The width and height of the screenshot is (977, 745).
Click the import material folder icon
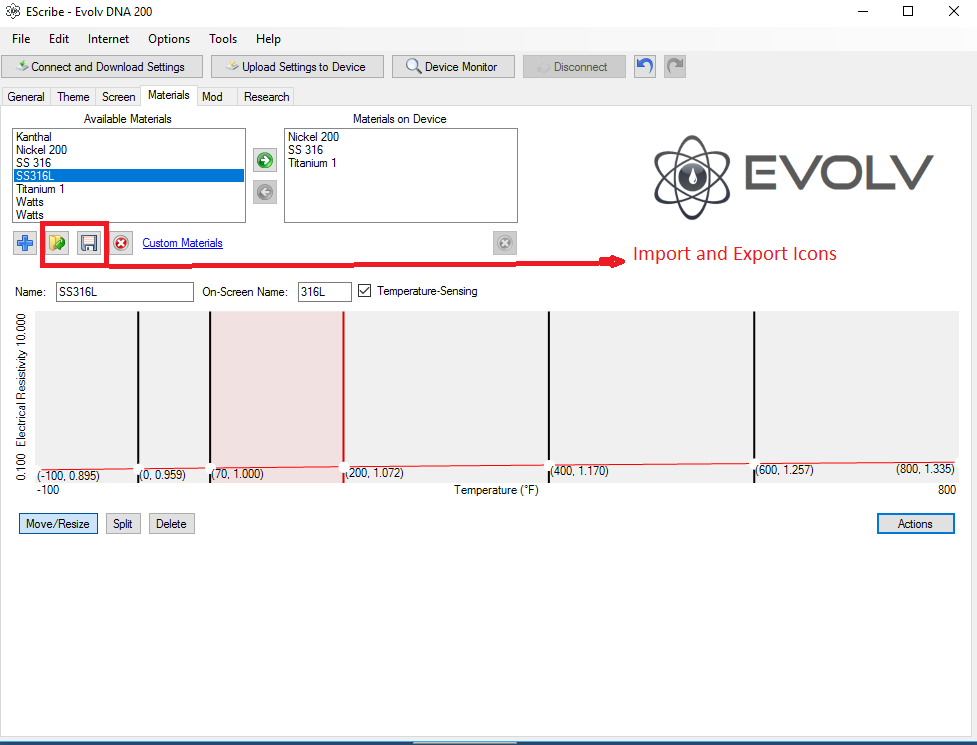[58, 243]
